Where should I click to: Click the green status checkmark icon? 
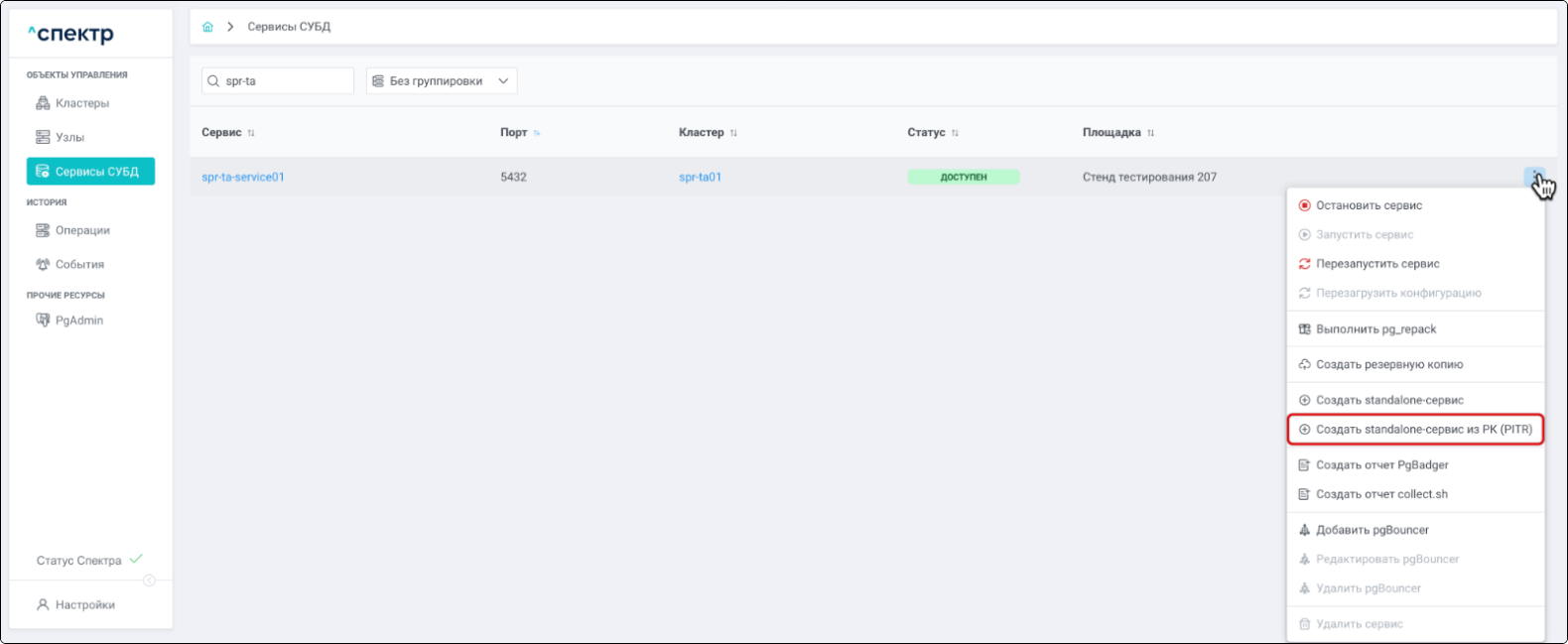[136, 559]
